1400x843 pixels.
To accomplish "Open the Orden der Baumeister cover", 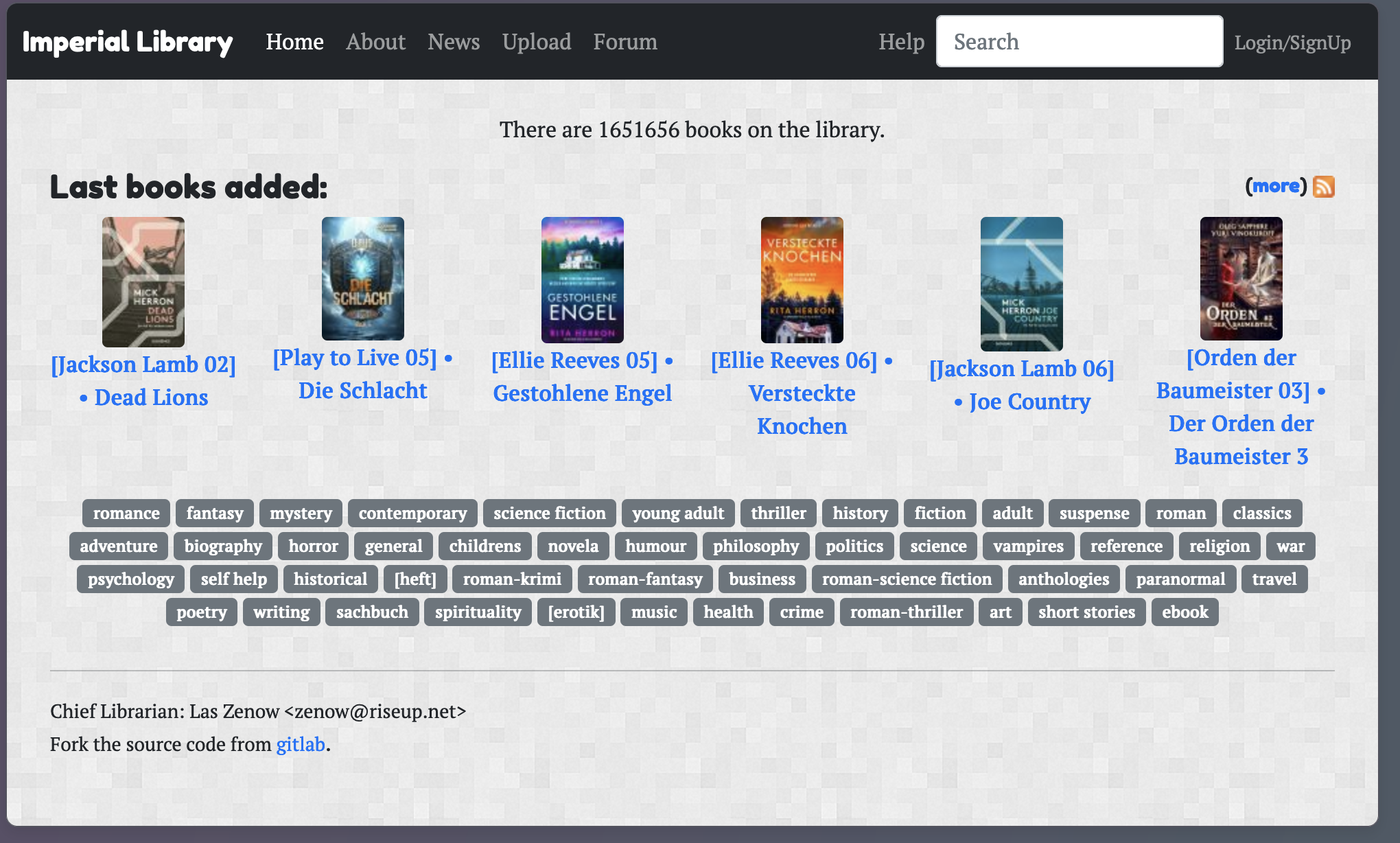I will [1241, 279].
